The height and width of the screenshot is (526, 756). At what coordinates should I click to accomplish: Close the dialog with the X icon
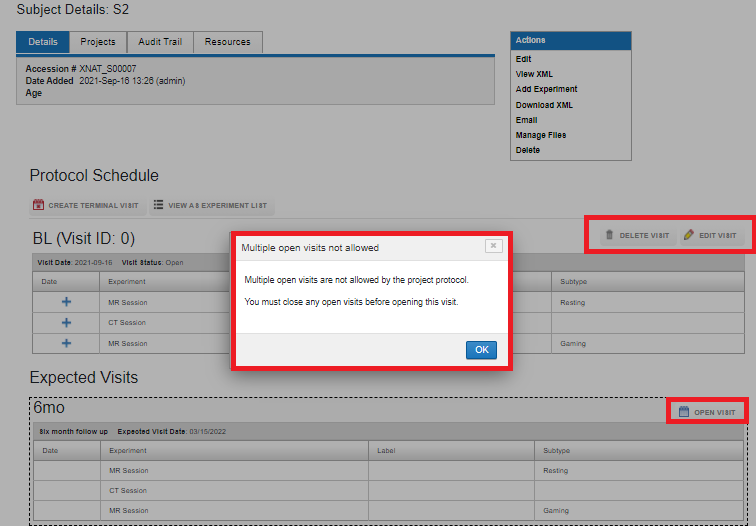point(493,245)
